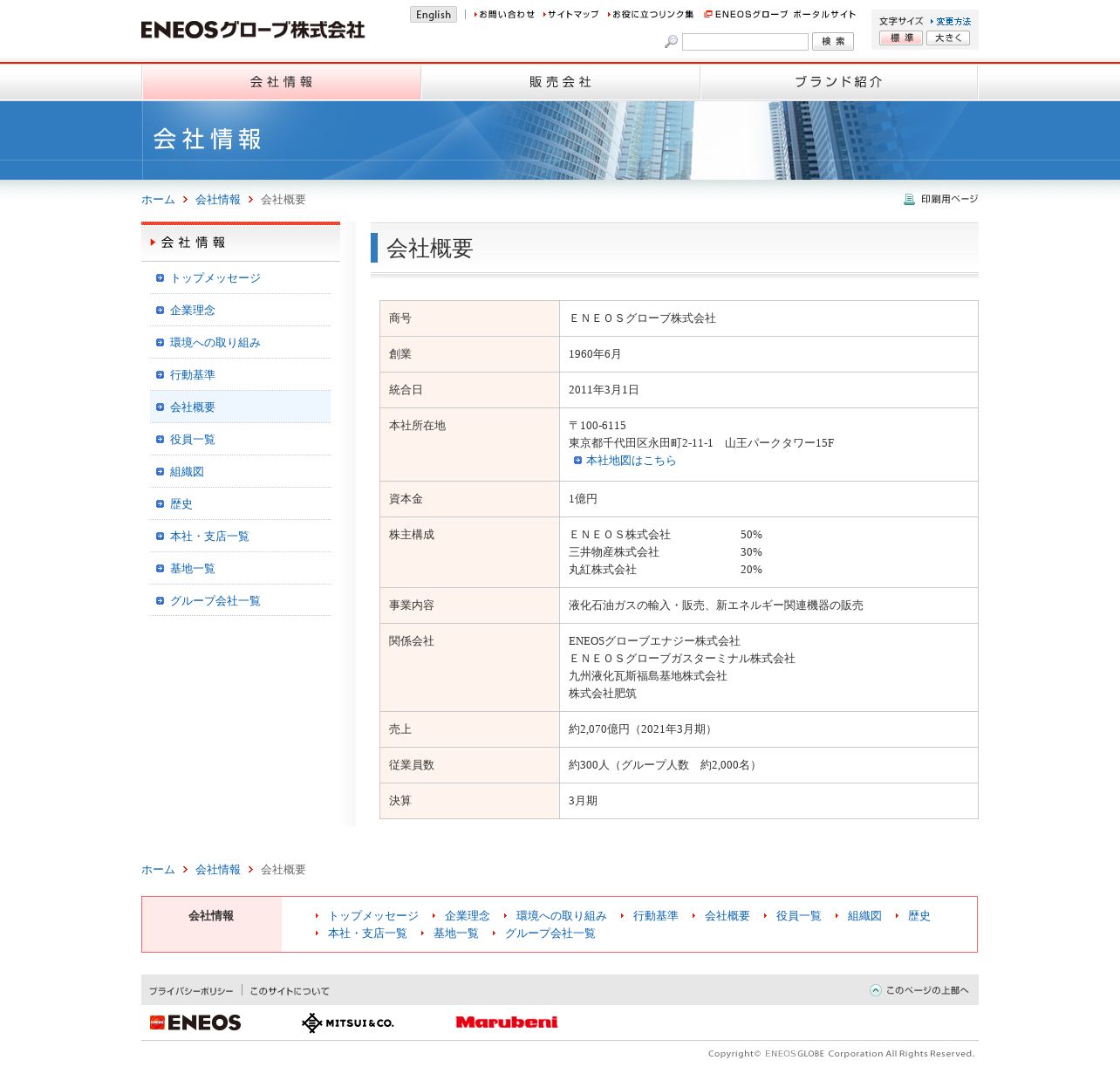Set font size to 標準
This screenshot has width=1120, height=1067.
coord(901,38)
